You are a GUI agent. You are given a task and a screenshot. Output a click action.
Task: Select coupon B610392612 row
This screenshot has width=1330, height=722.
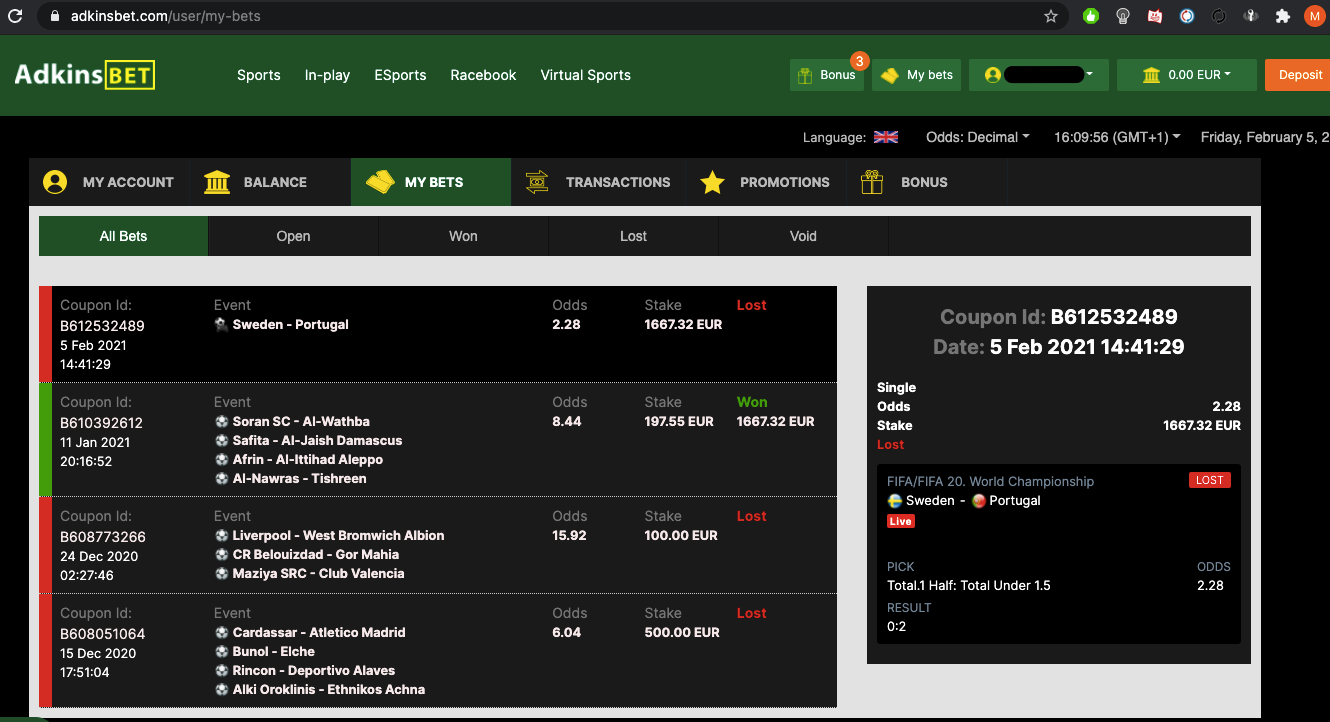(438, 440)
